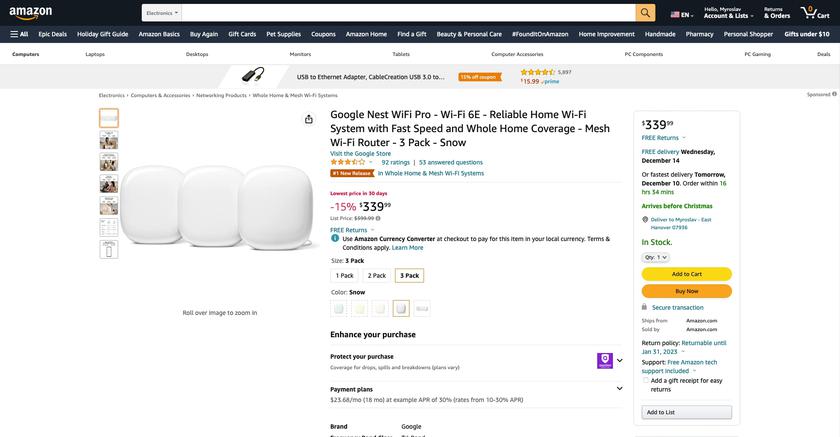Click the Add to Cart button

686,274
